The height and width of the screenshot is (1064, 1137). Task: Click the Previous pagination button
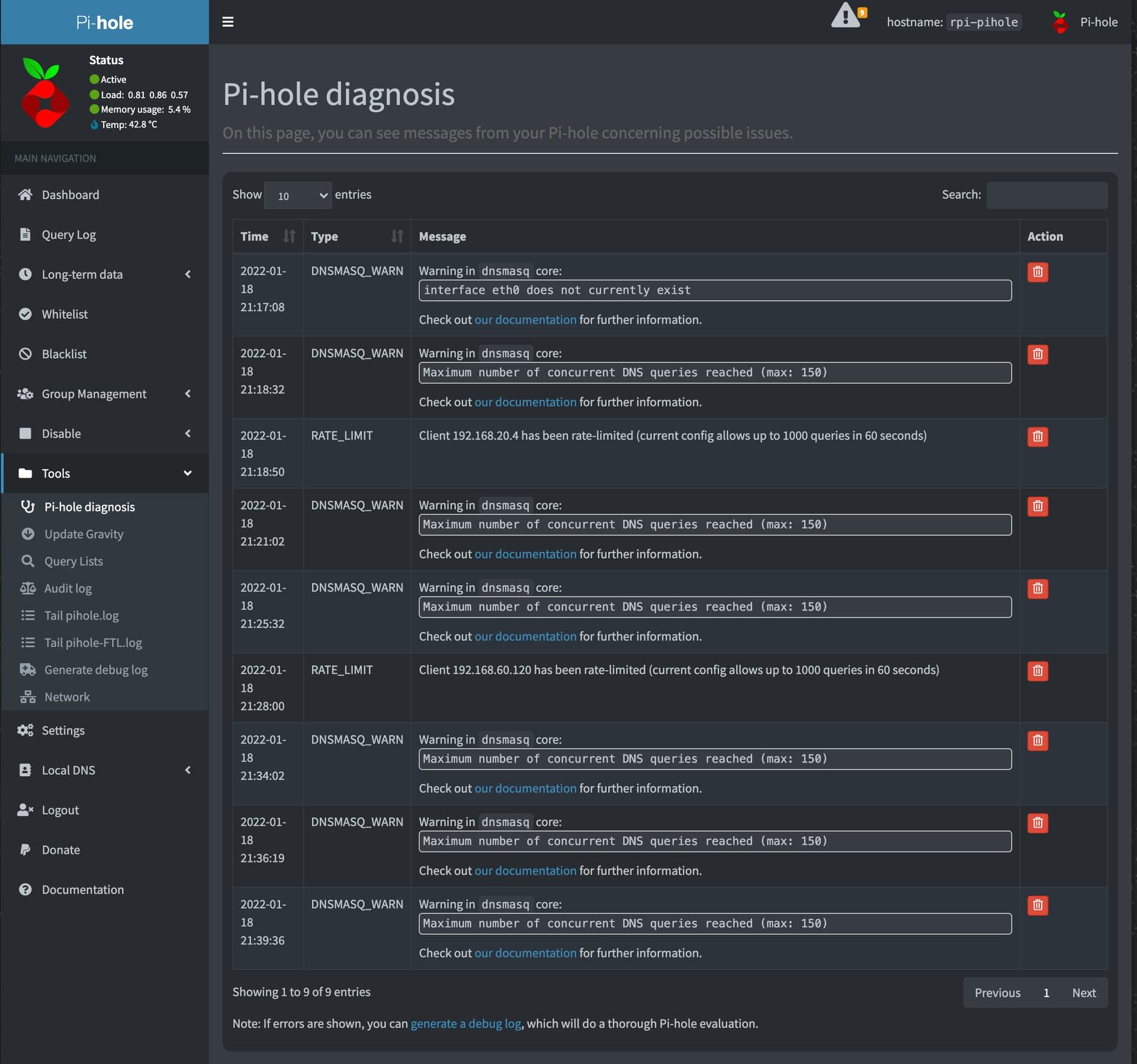tap(997, 993)
